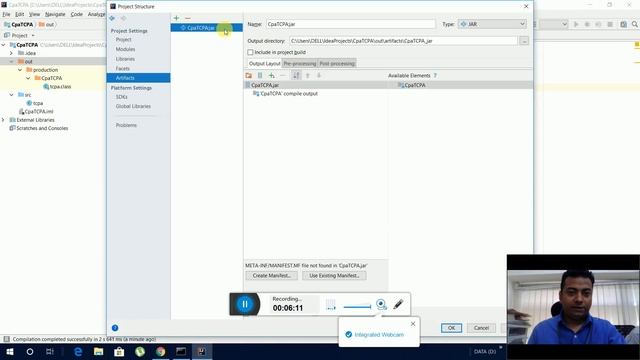This screenshot has width=640, height=360.
Task: Collapse the CpaTCPA project root node
Action: tap(4, 45)
